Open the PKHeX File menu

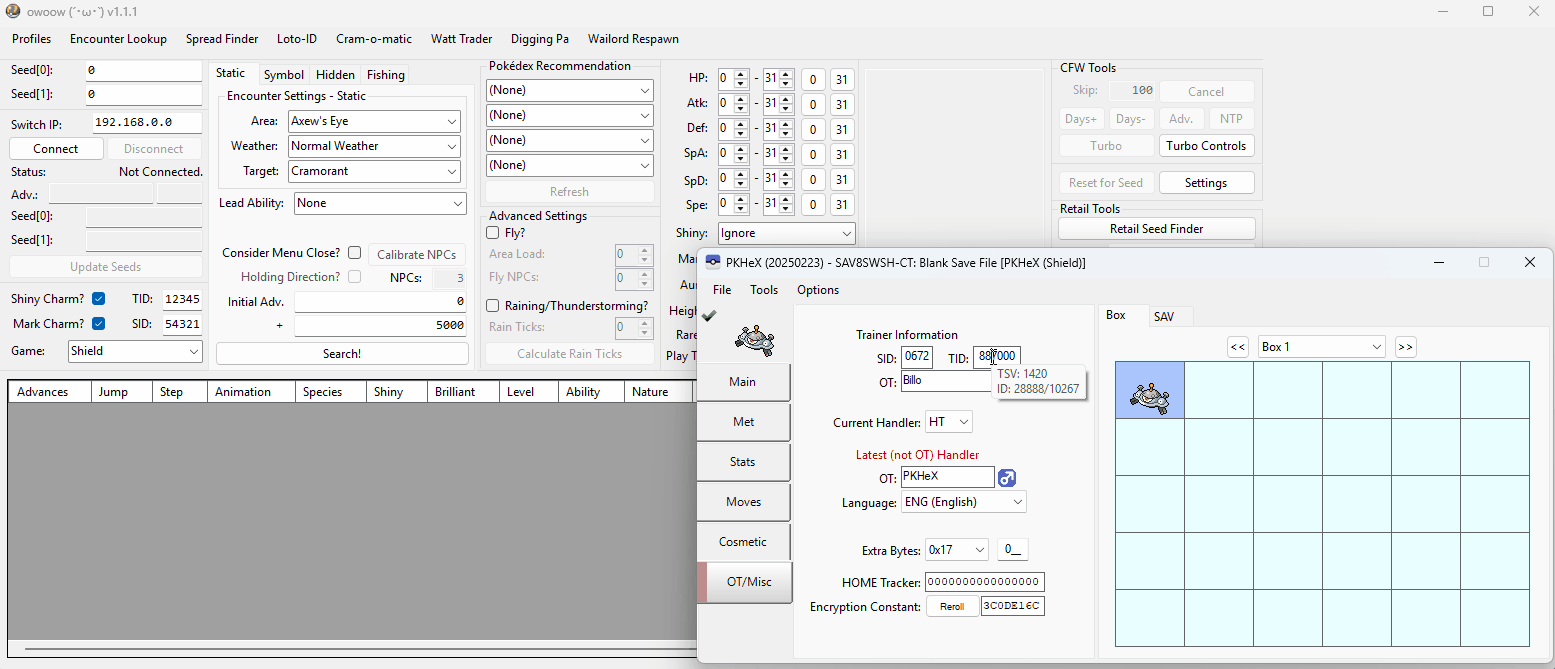722,290
